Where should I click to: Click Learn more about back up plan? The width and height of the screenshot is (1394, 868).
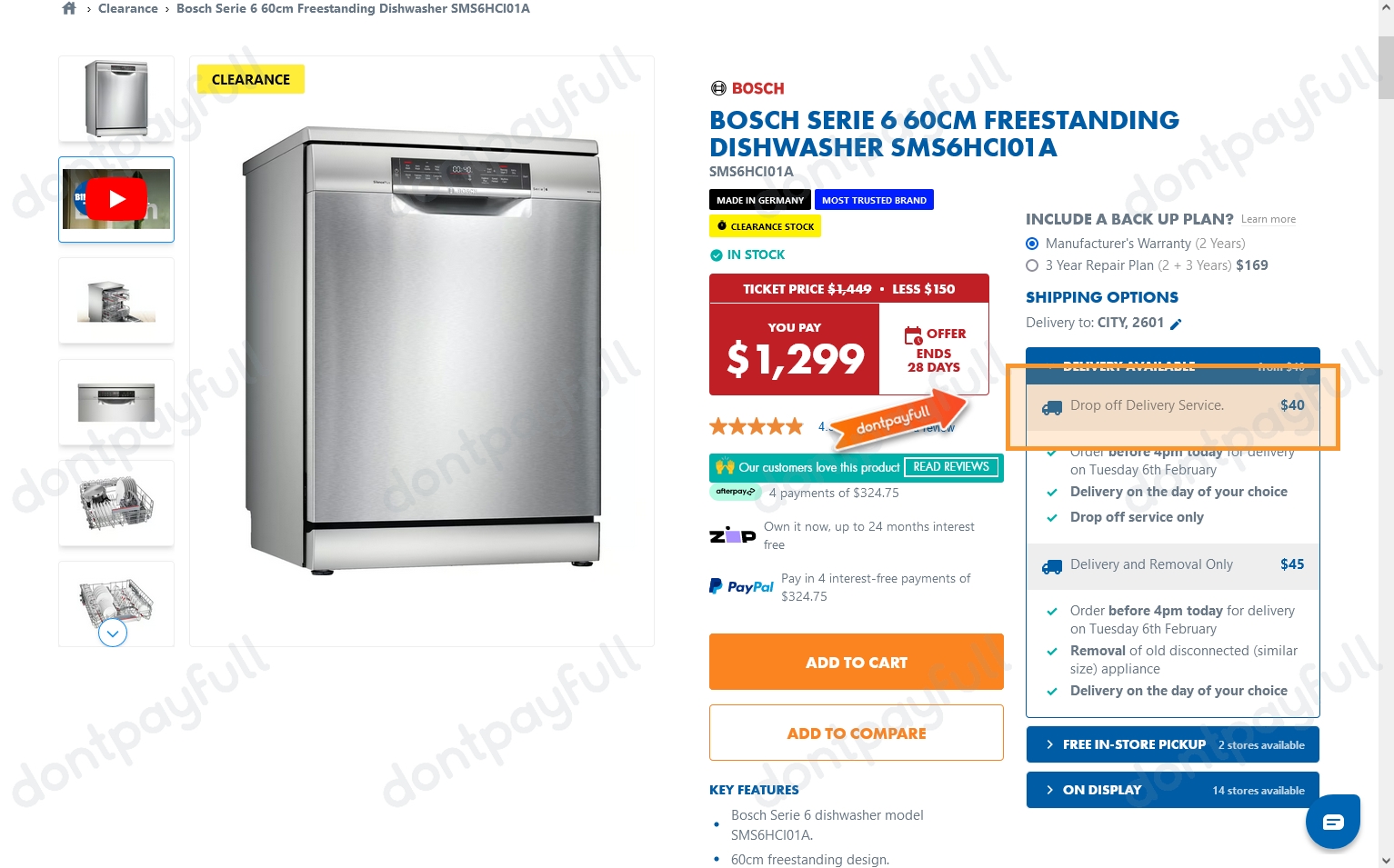coord(1268,219)
